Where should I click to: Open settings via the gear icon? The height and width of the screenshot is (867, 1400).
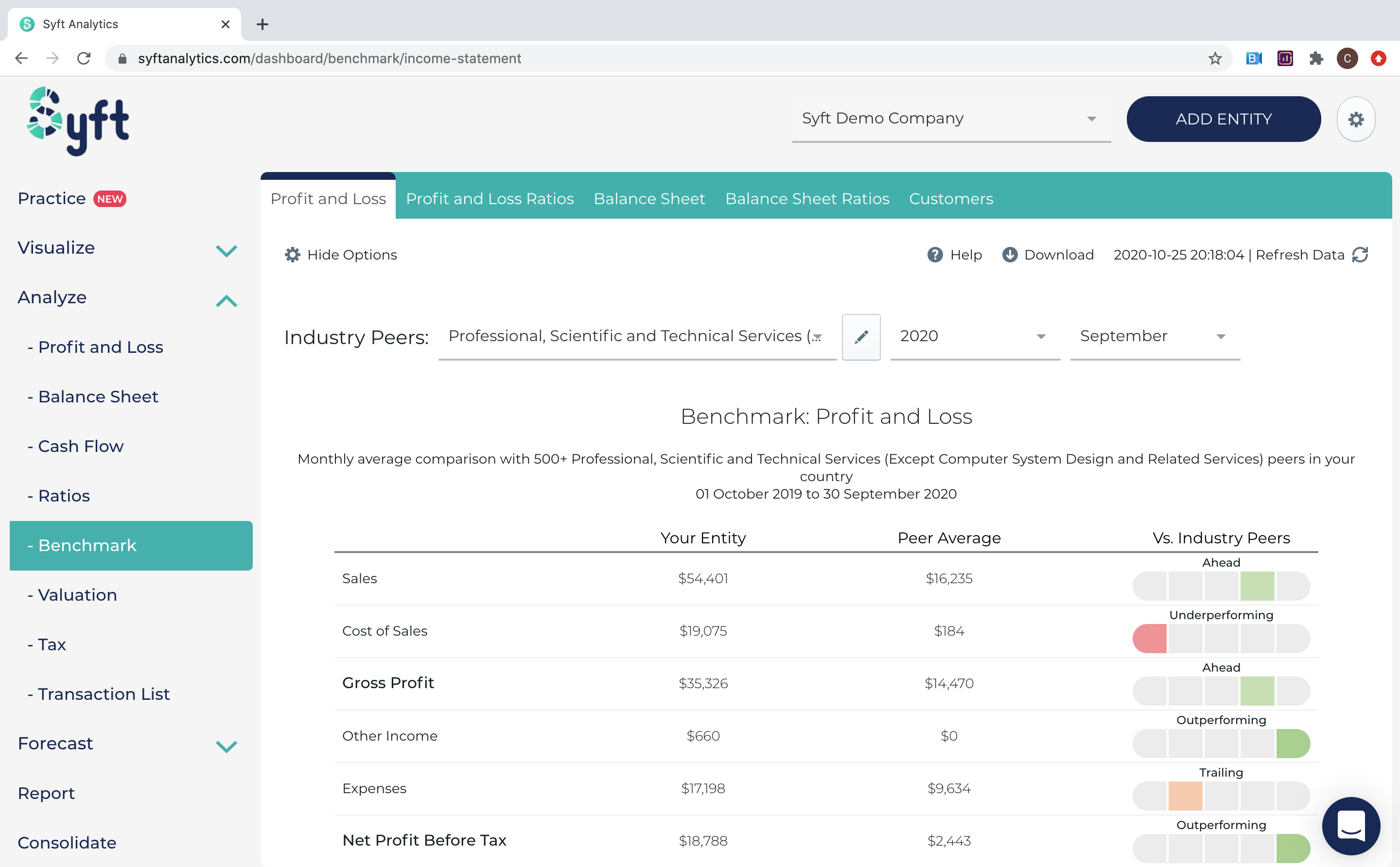pyautogui.click(x=1356, y=119)
